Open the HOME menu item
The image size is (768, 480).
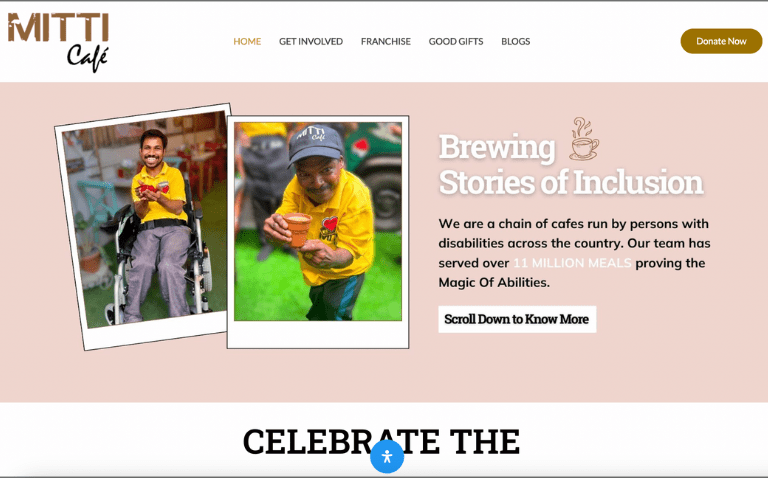point(247,42)
